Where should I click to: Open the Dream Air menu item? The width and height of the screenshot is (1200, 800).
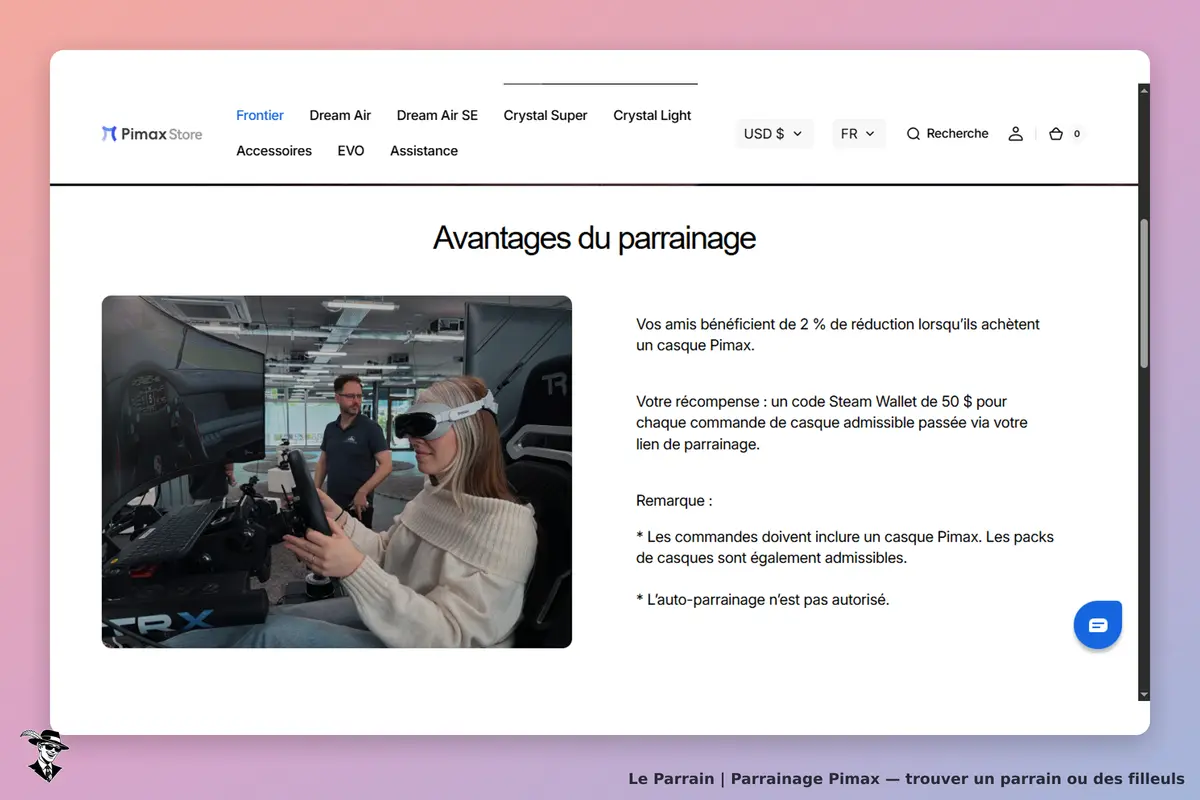pos(340,115)
